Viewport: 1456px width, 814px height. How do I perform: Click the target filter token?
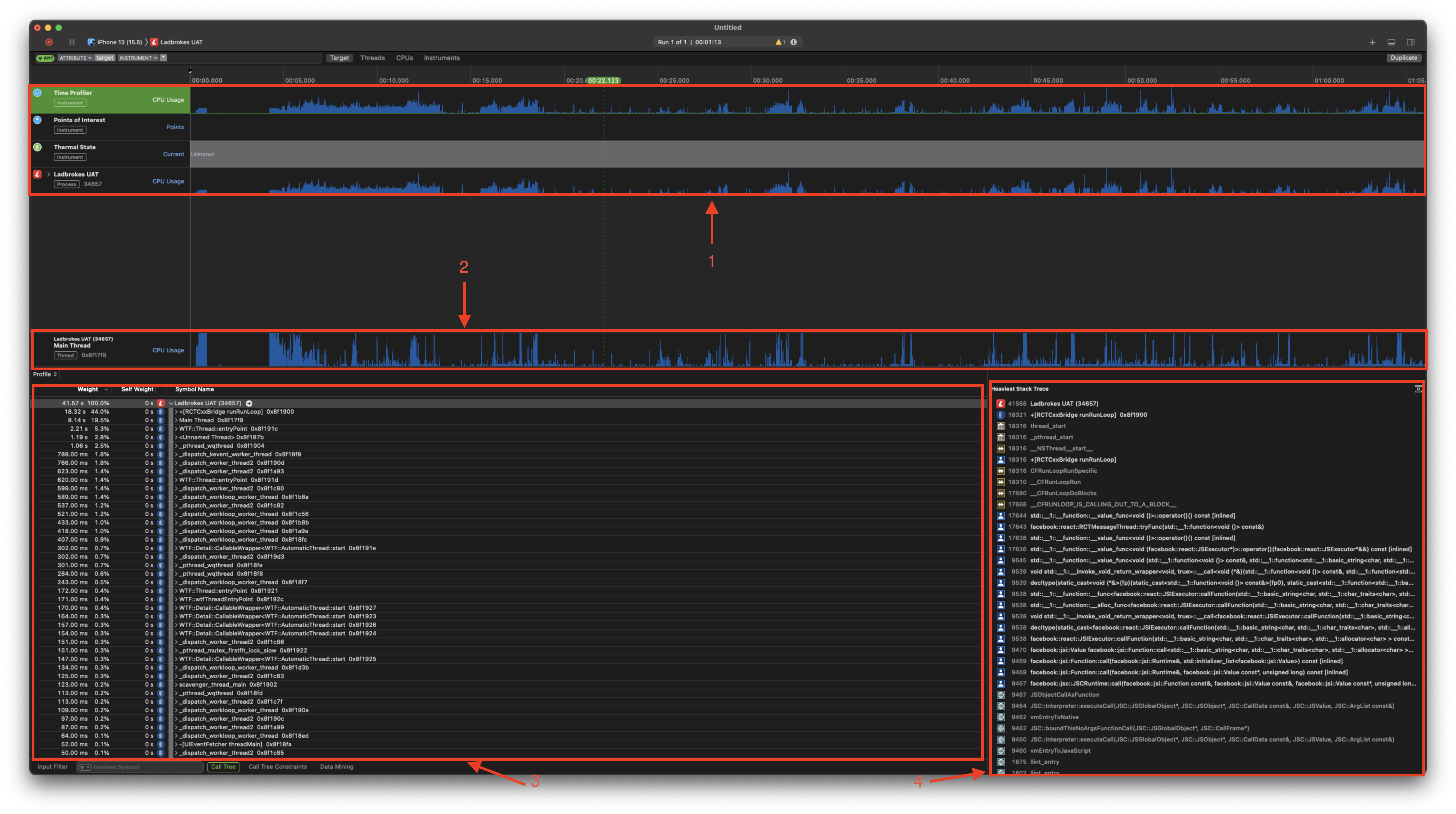(105, 58)
